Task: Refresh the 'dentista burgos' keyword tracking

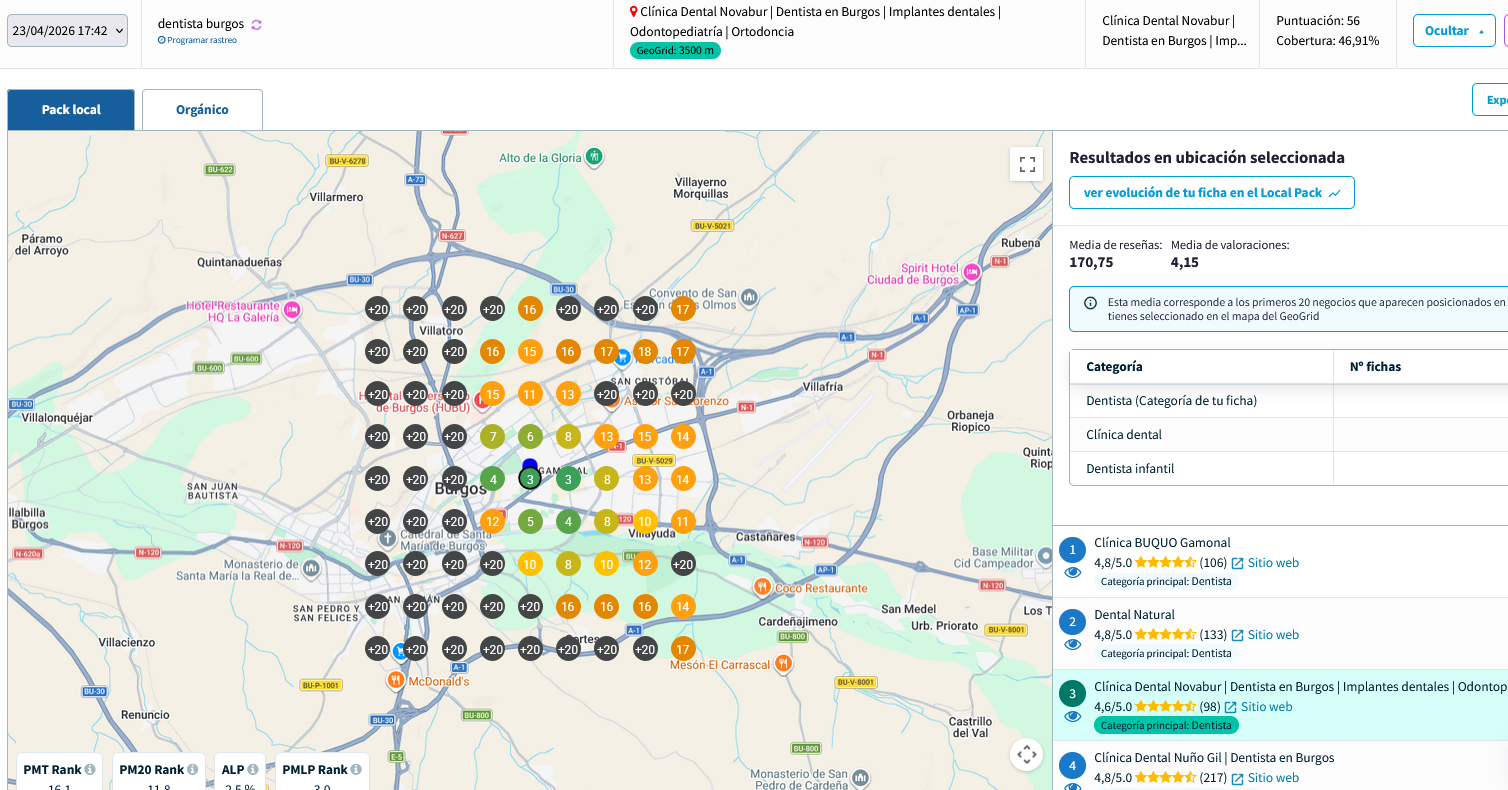Action: 257,24
